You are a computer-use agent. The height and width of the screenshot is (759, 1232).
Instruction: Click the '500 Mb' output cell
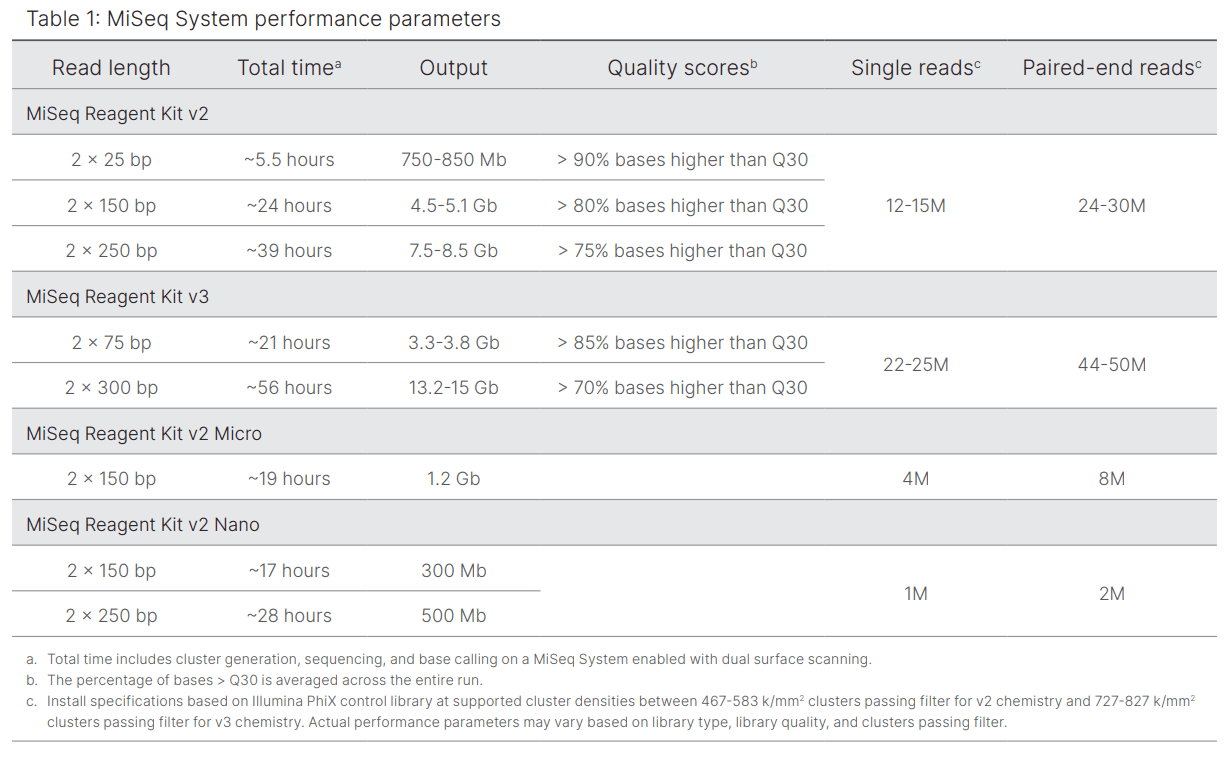coord(453,616)
